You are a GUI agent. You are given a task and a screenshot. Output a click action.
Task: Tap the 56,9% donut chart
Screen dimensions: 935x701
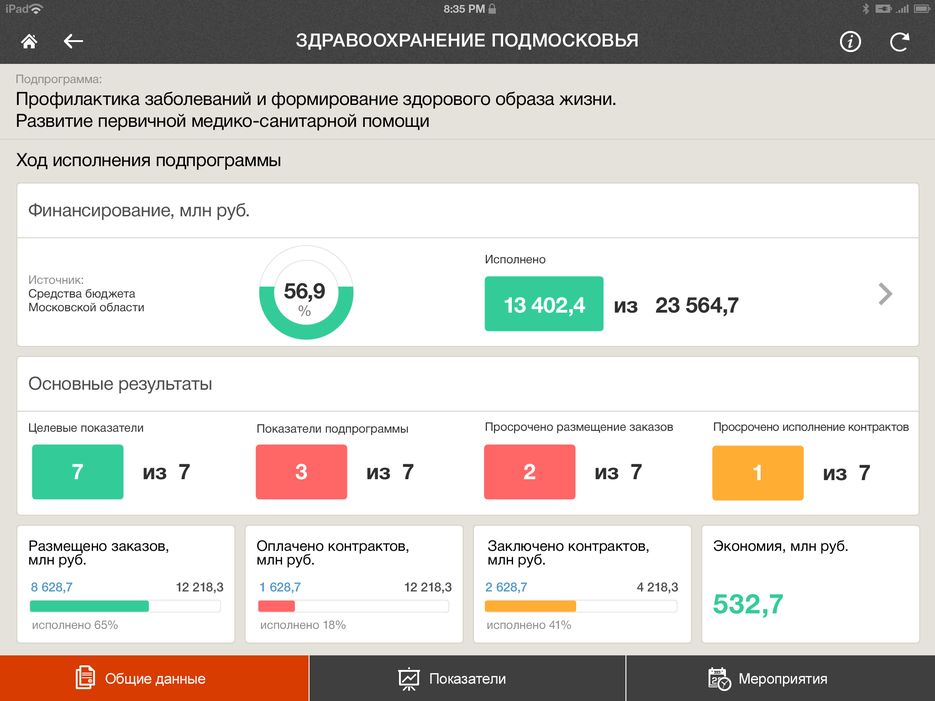pos(305,294)
